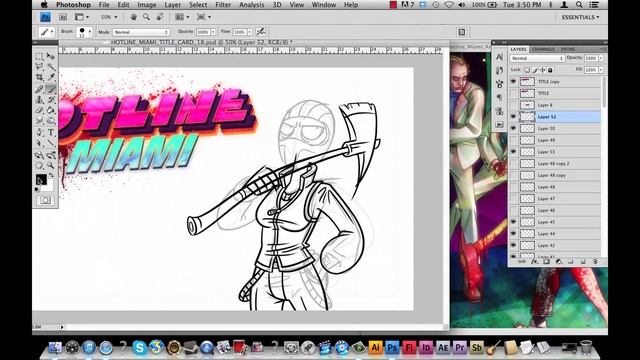This screenshot has width=640, height=360.
Task: Select the Clone Stamp tool
Action: pyautogui.click(x=39, y=99)
